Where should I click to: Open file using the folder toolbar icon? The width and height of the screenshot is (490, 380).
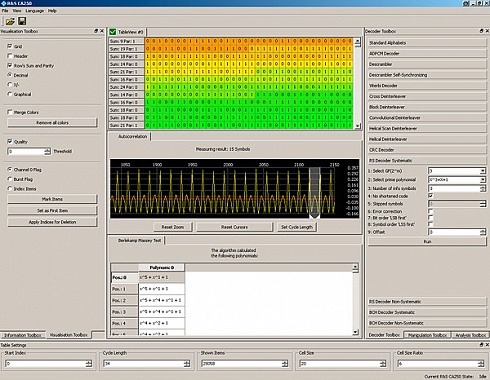(10, 21)
